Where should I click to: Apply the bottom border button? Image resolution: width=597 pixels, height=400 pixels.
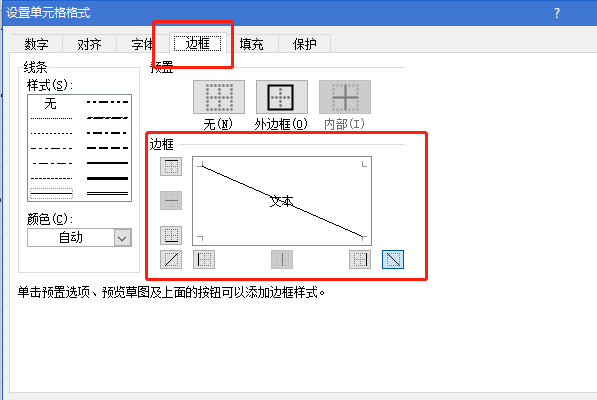[171, 235]
